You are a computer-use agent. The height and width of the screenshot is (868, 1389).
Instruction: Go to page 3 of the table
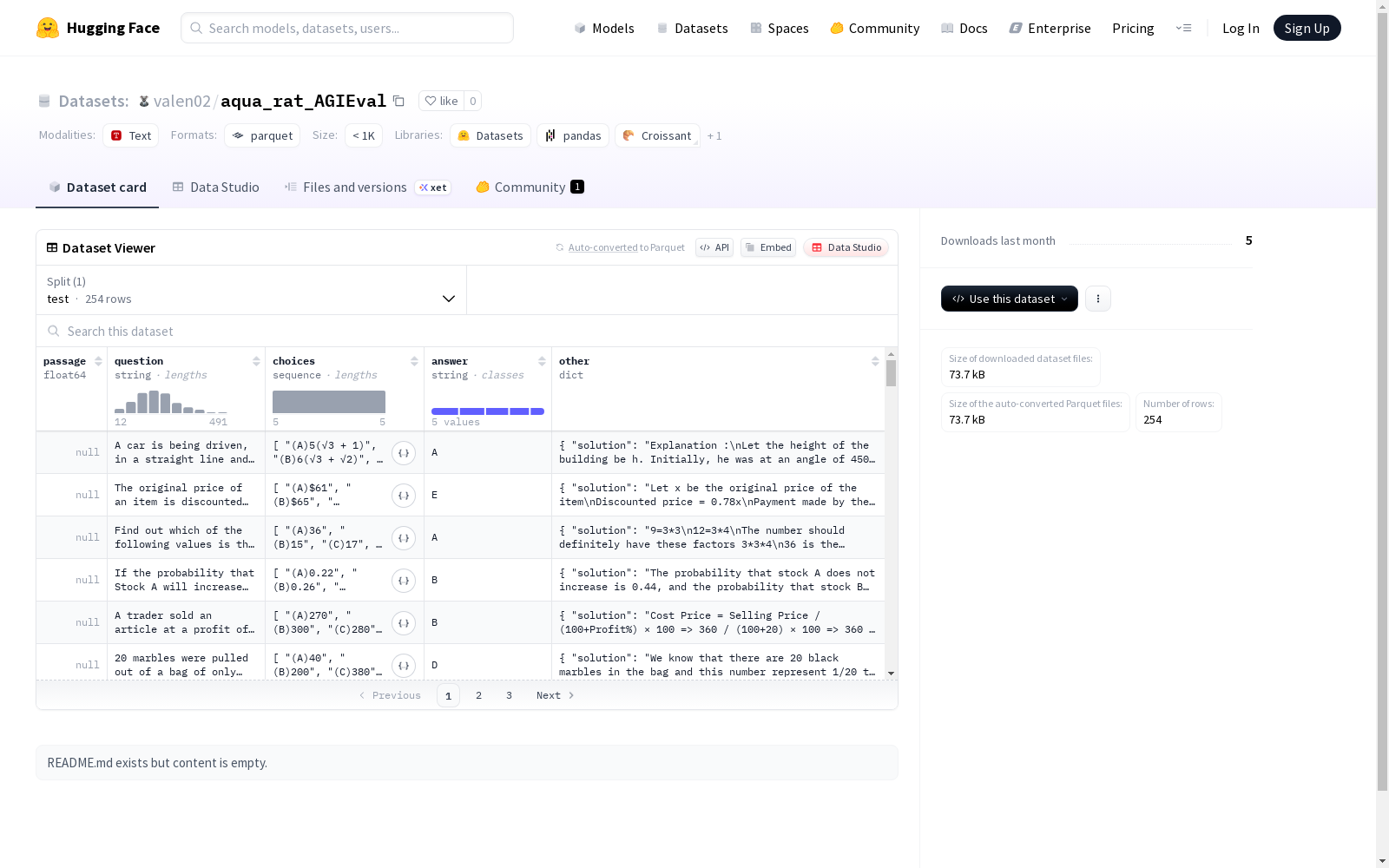pyautogui.click(x=509, y=695)
